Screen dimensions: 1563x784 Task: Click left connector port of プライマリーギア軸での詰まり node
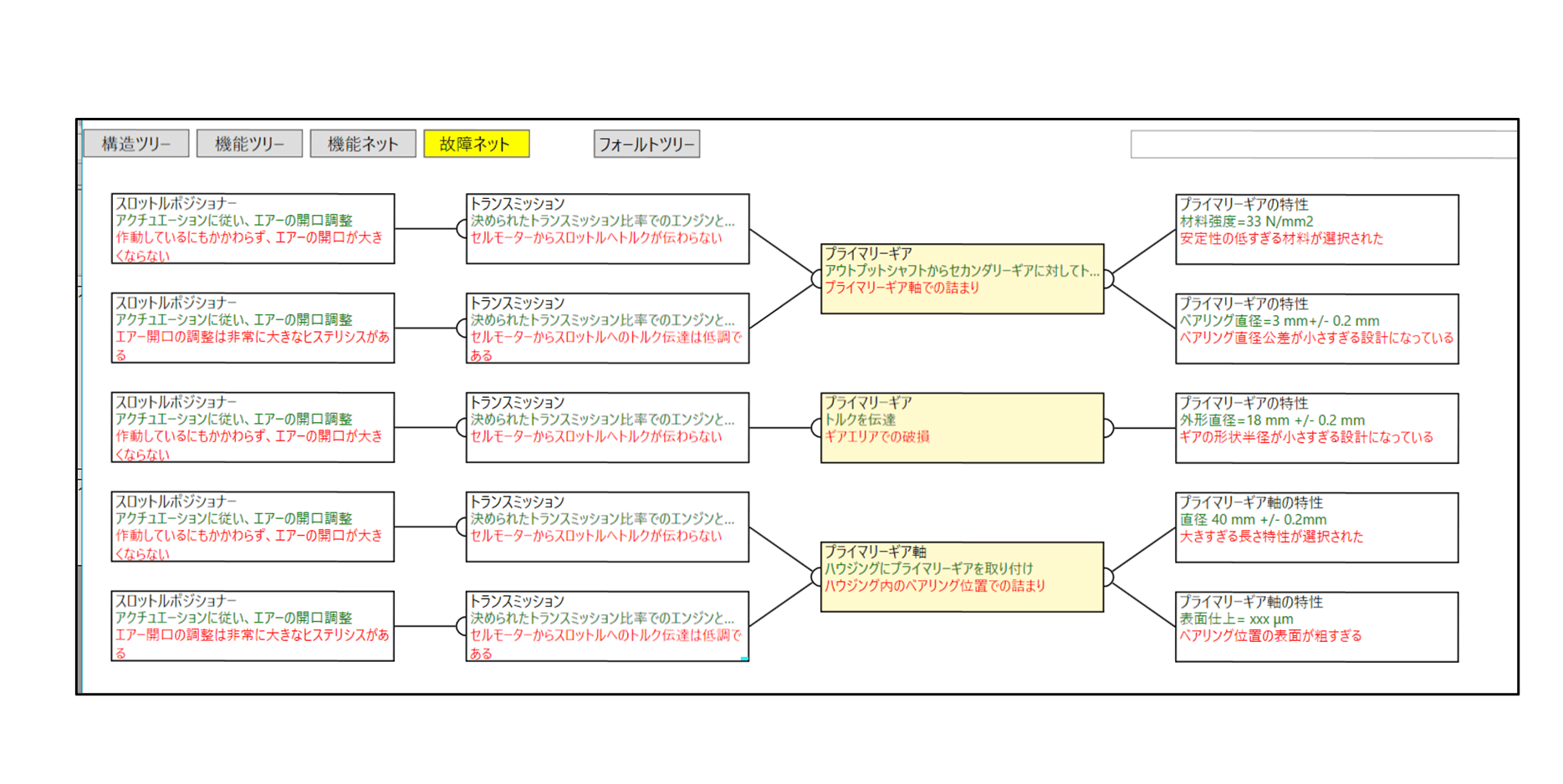tap(817, 279)
